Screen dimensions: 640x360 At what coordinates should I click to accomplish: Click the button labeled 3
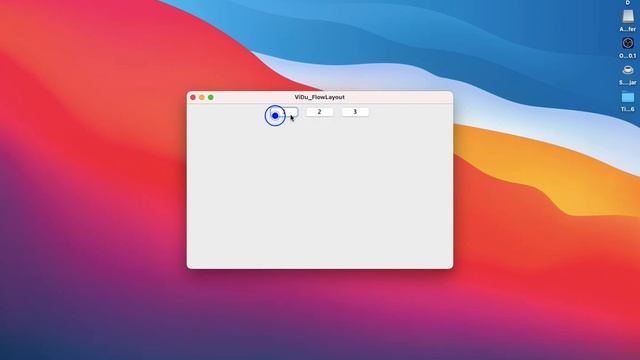tap(355, 112)
